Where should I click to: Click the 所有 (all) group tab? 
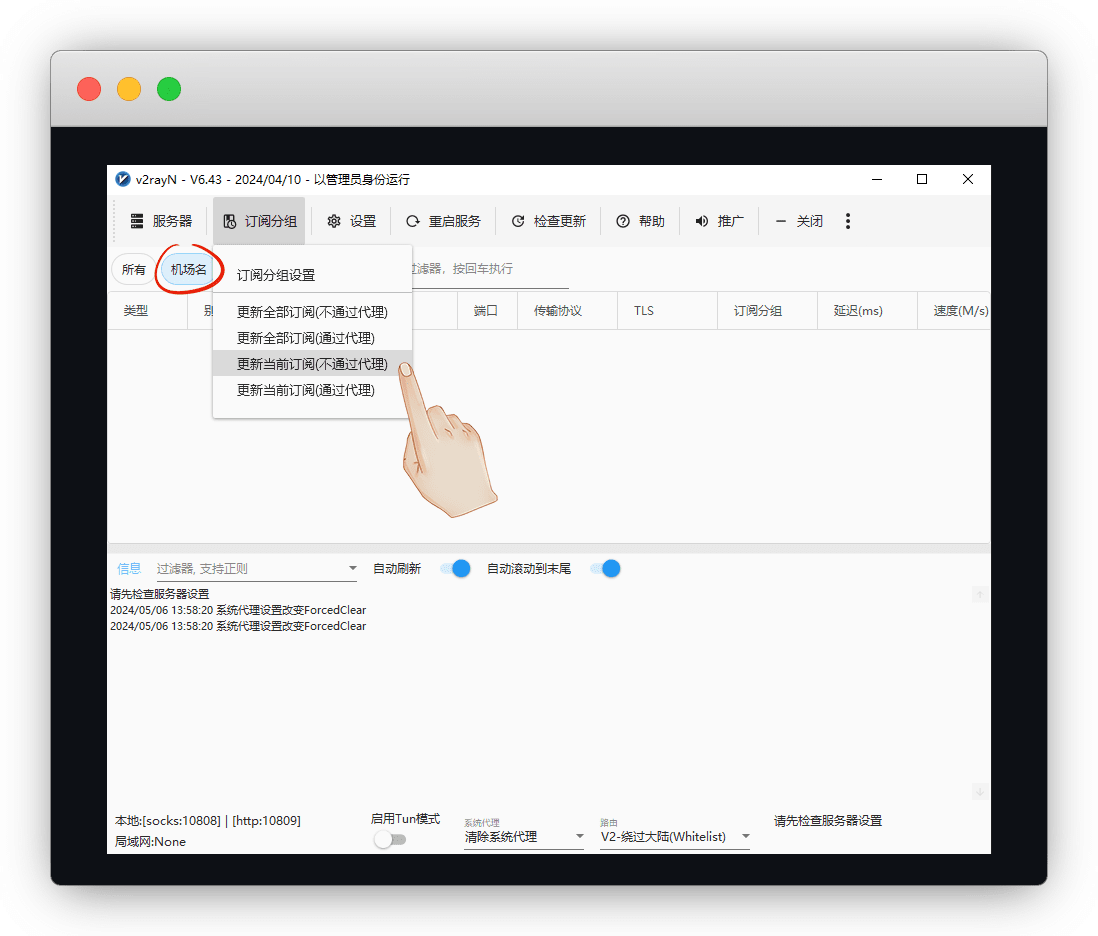[134, 270]
